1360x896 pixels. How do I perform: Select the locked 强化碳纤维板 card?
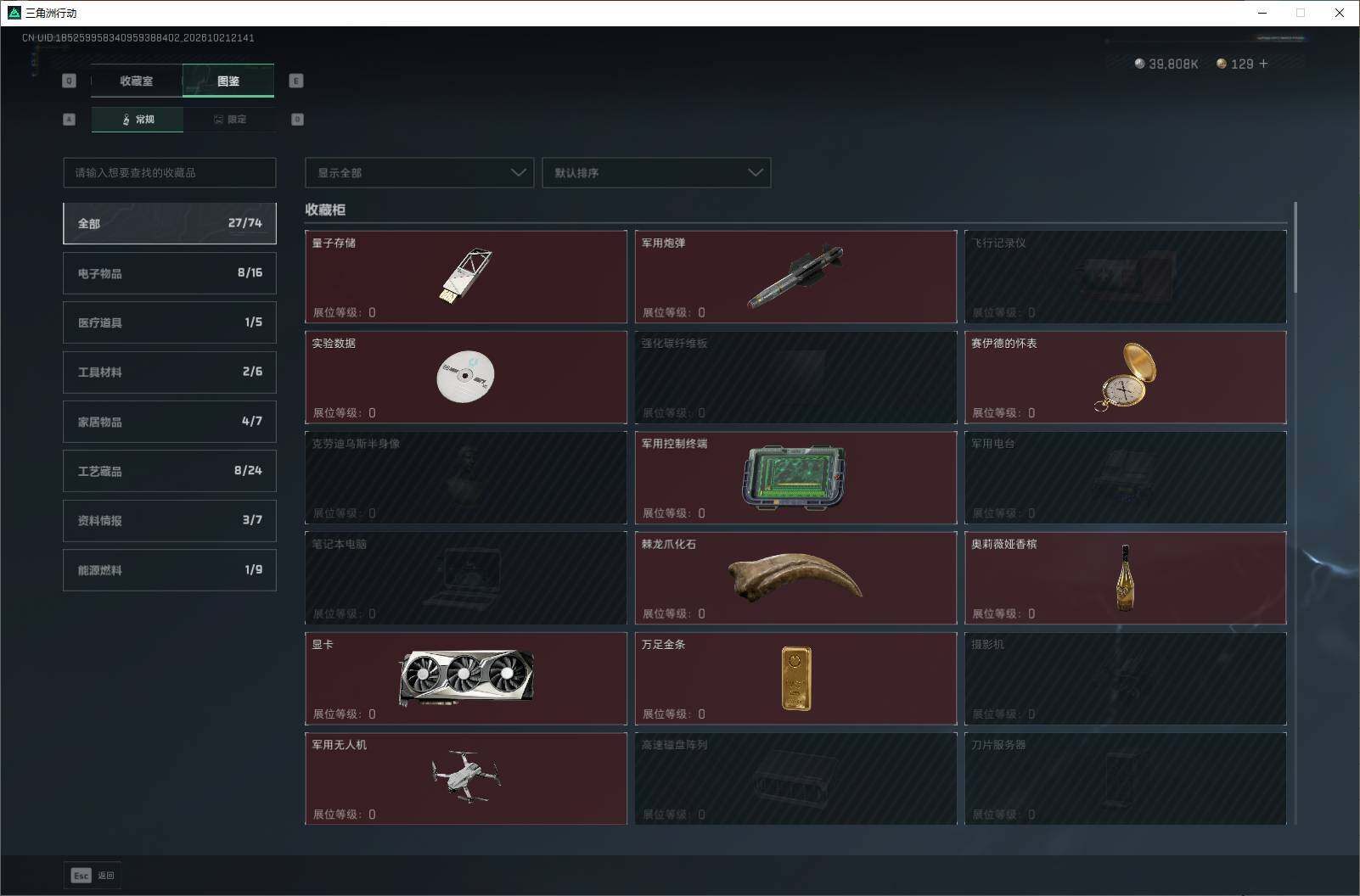795,377
